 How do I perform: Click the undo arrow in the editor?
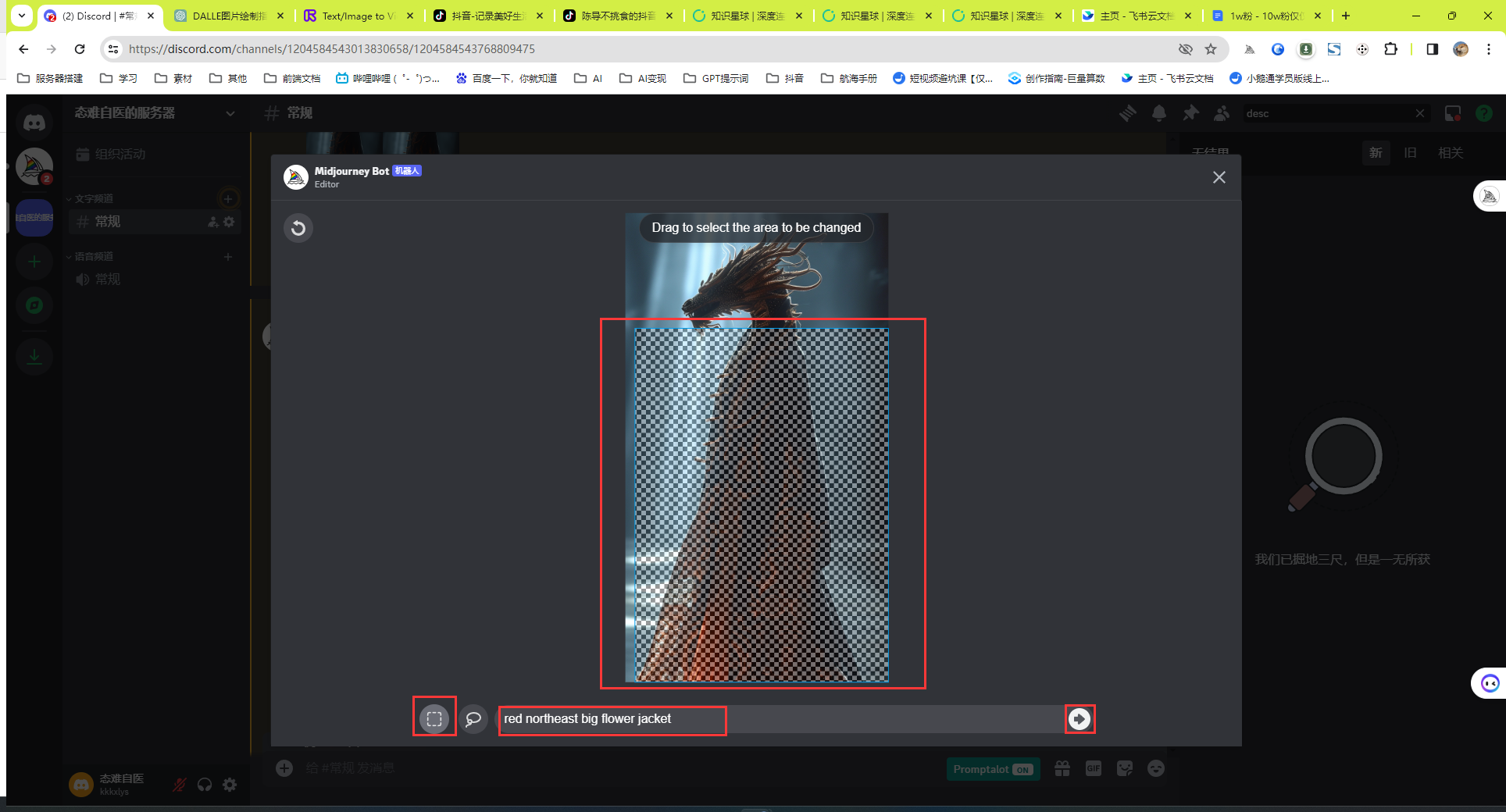click(x=298, y=228)
